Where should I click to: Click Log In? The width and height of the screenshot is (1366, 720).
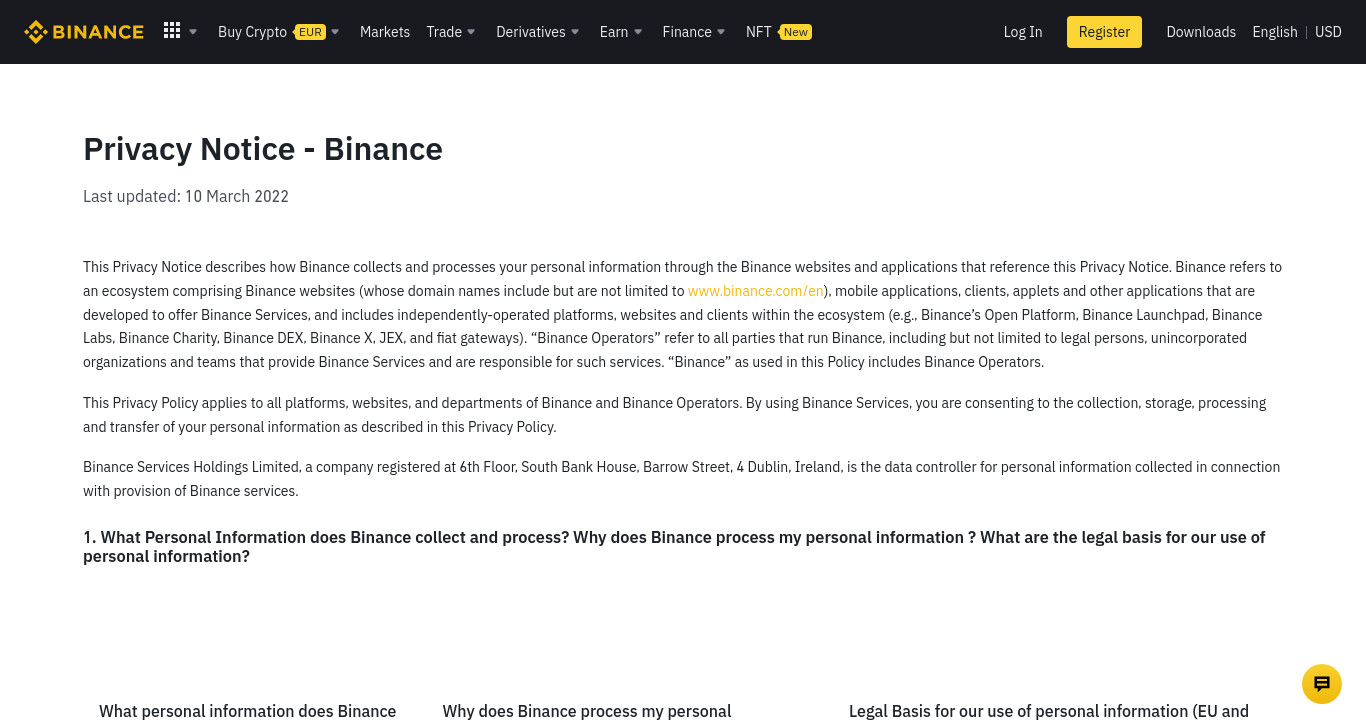pos(1023,32)
